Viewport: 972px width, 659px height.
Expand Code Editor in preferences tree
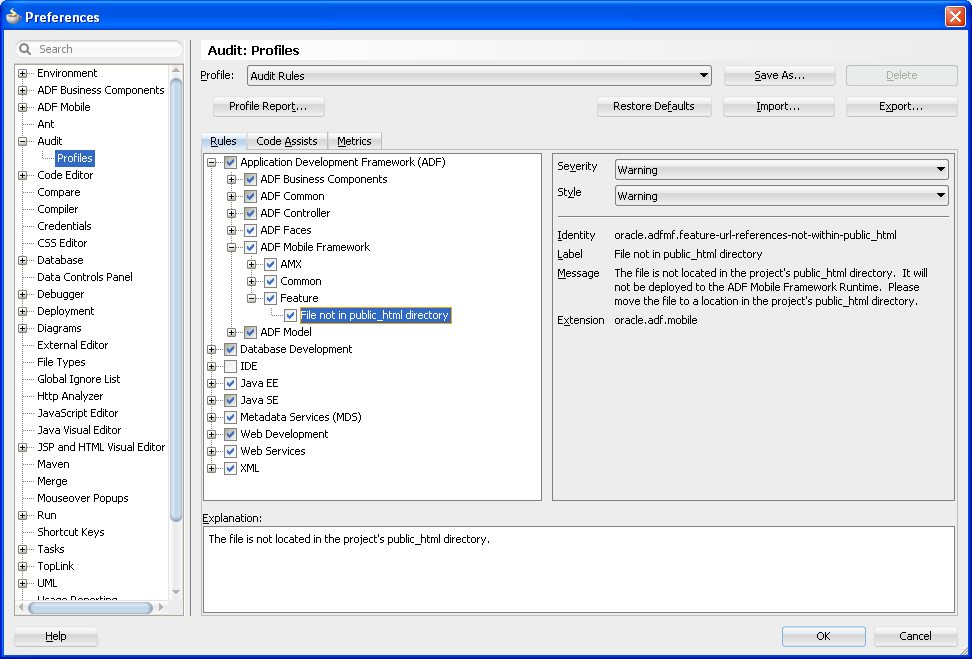[x=22, y=175]
